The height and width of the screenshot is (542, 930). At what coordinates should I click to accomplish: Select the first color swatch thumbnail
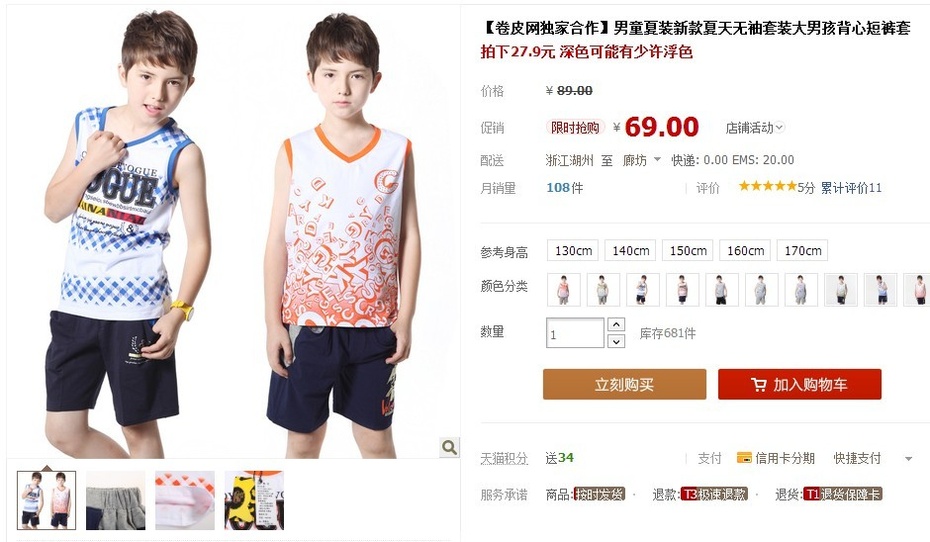pos(563,289)
